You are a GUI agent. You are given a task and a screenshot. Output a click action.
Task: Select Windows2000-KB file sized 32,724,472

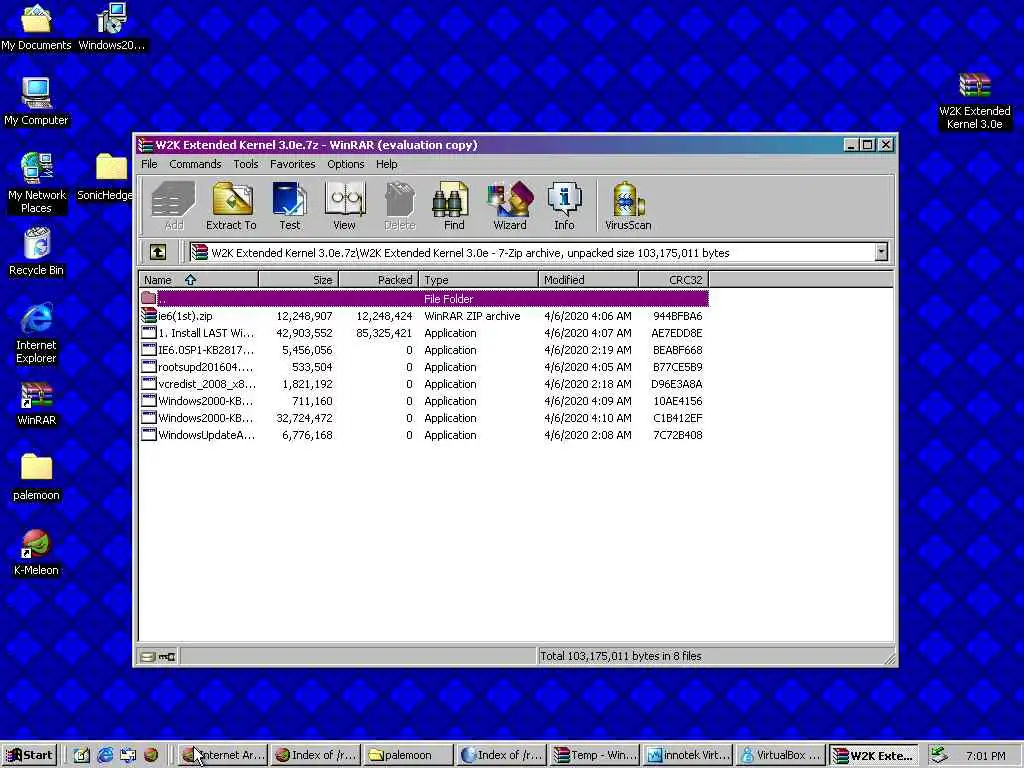coord(424,418)
